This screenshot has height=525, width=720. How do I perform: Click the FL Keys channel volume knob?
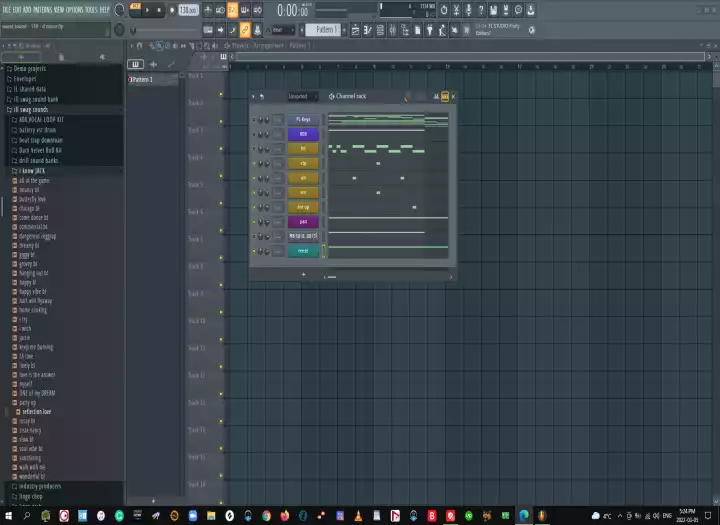(267, 120)
